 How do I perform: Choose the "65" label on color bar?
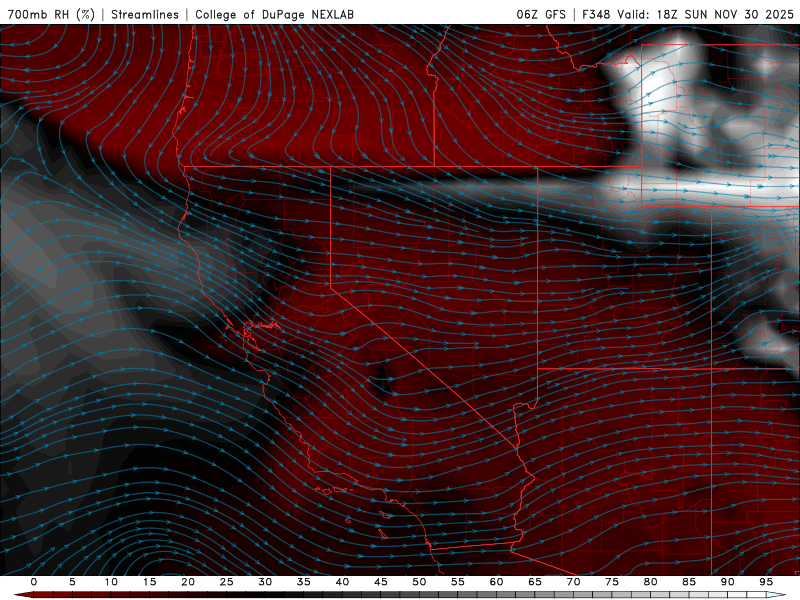[535, 582]
